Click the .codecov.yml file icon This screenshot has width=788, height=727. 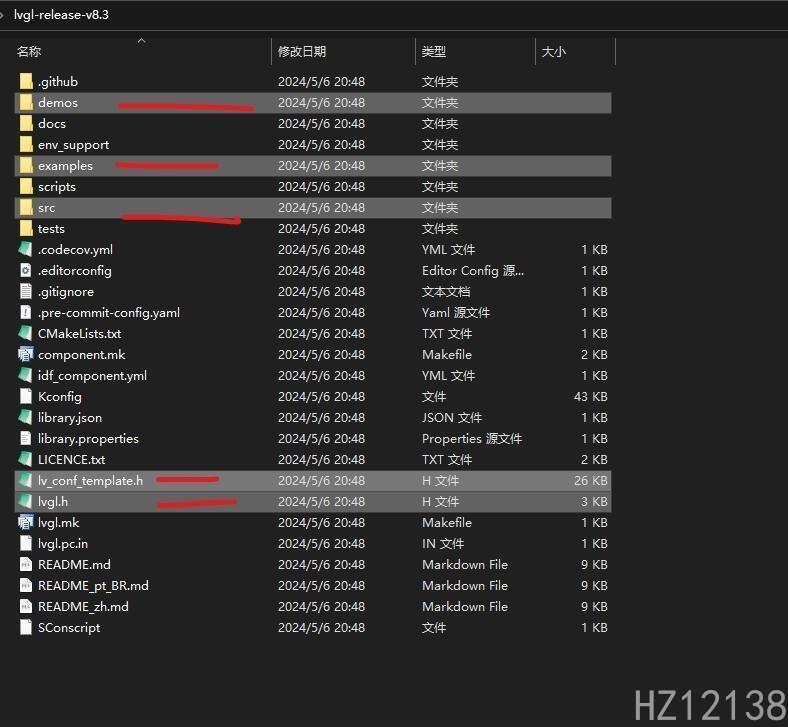click(x=26, y=250)
